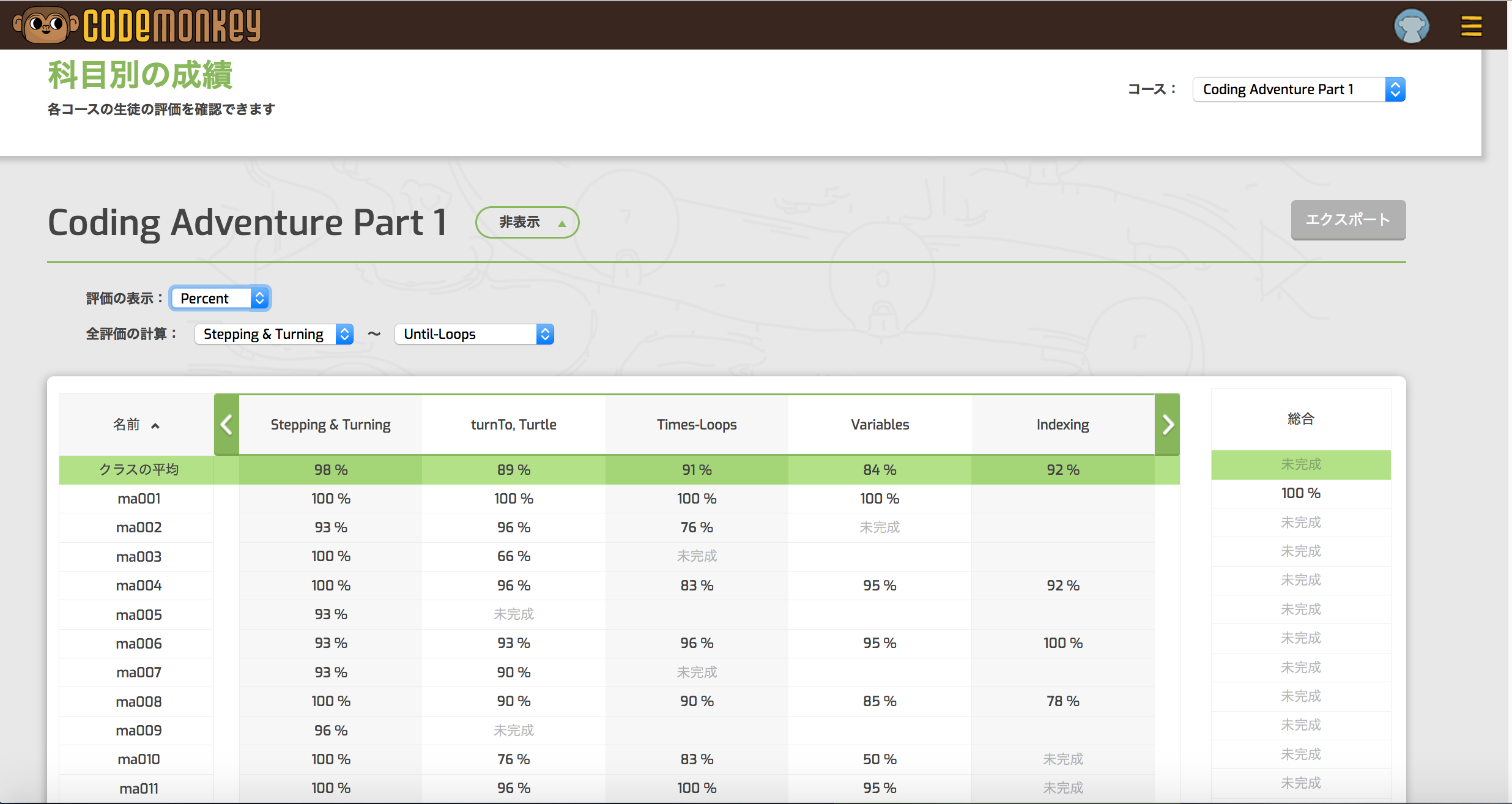Click the Times-Loops column header
This screenshot has height=804, width=1512.
coord(697,425)
